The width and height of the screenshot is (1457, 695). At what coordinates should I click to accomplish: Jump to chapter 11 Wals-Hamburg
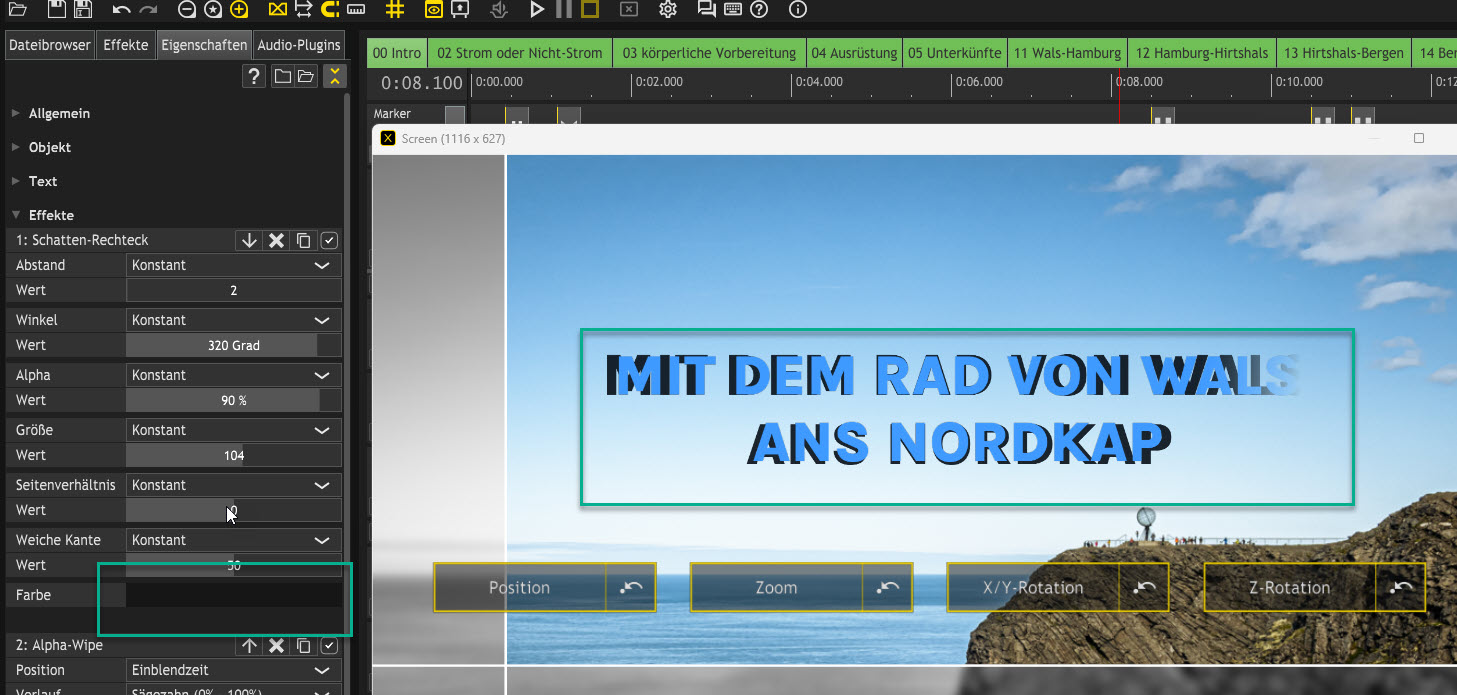coord(1067,53)
